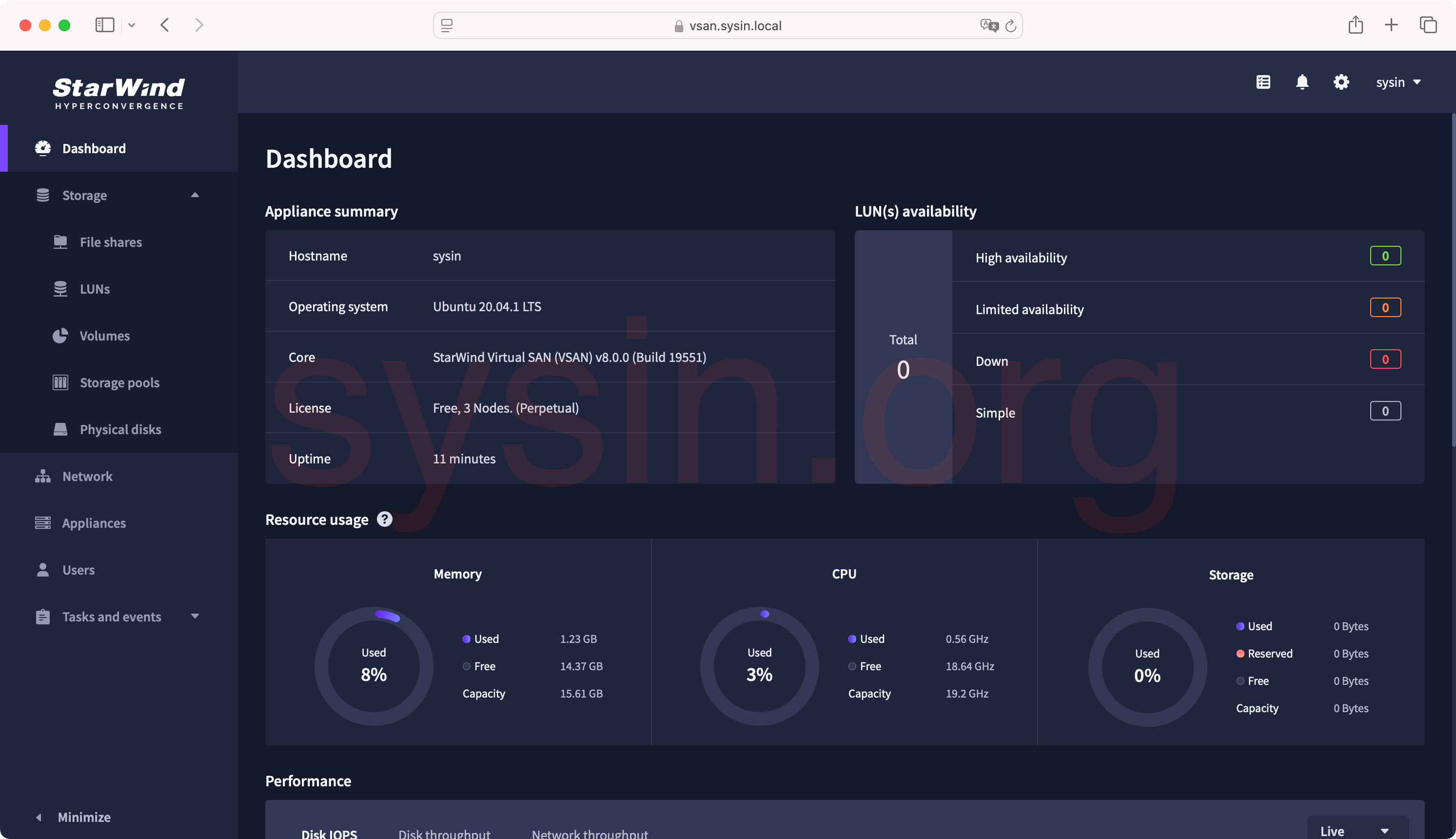Toggle the Safari sidebar button
Image resolution: width=1456 pixels, height=839 pixels.
pos(104,25)
